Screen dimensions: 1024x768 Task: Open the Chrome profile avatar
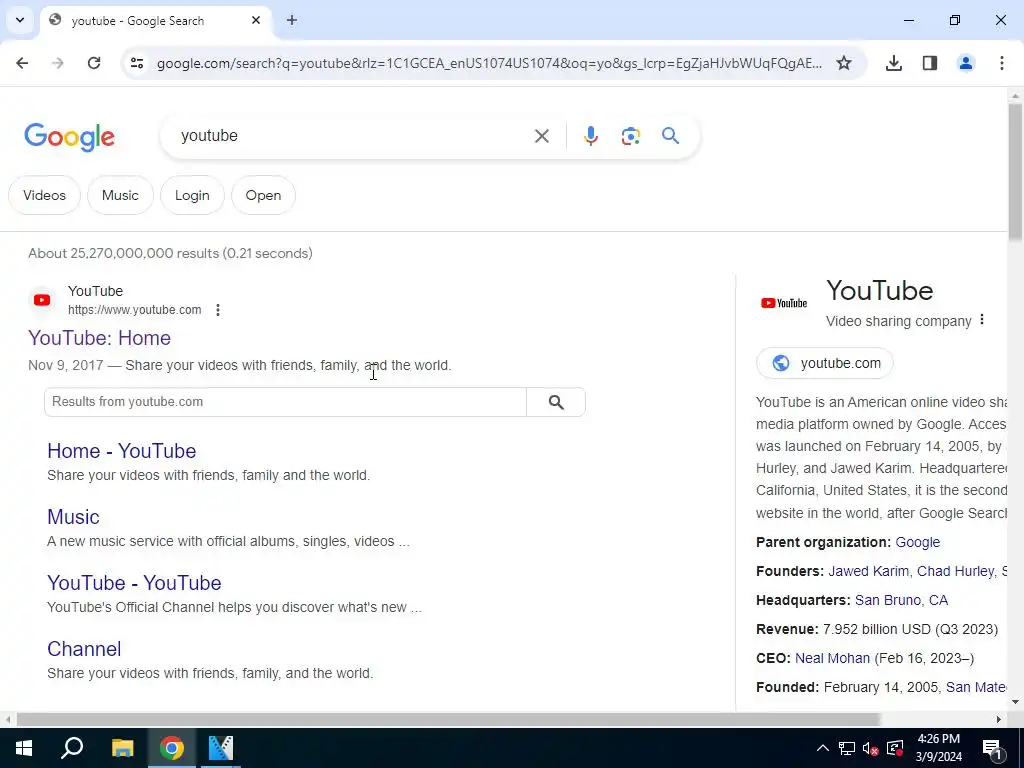click(x=966, y=63)
